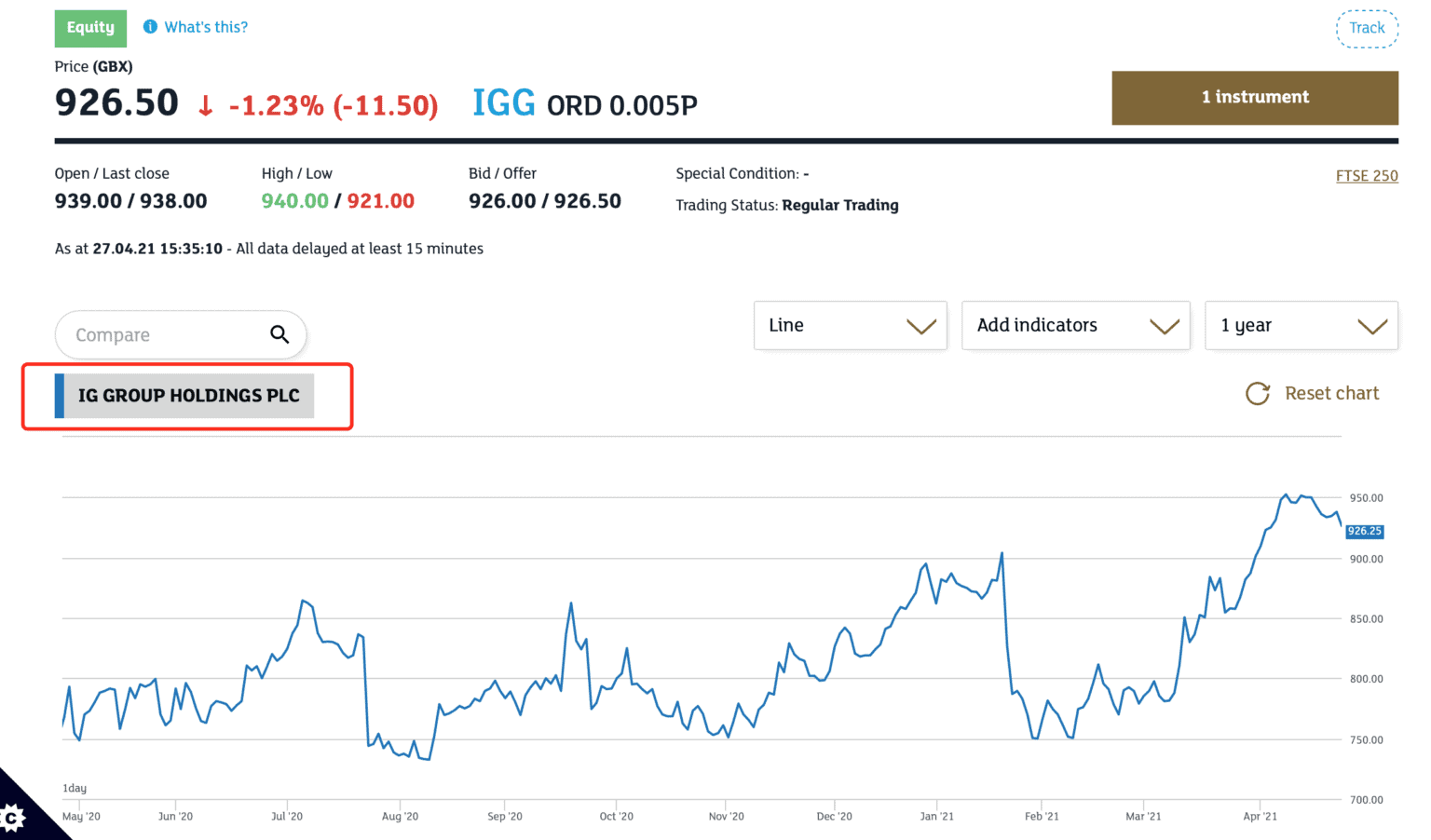1431x840 pixels.
Task: Open the FTSE 250 link
Action: pos(1366,176)
